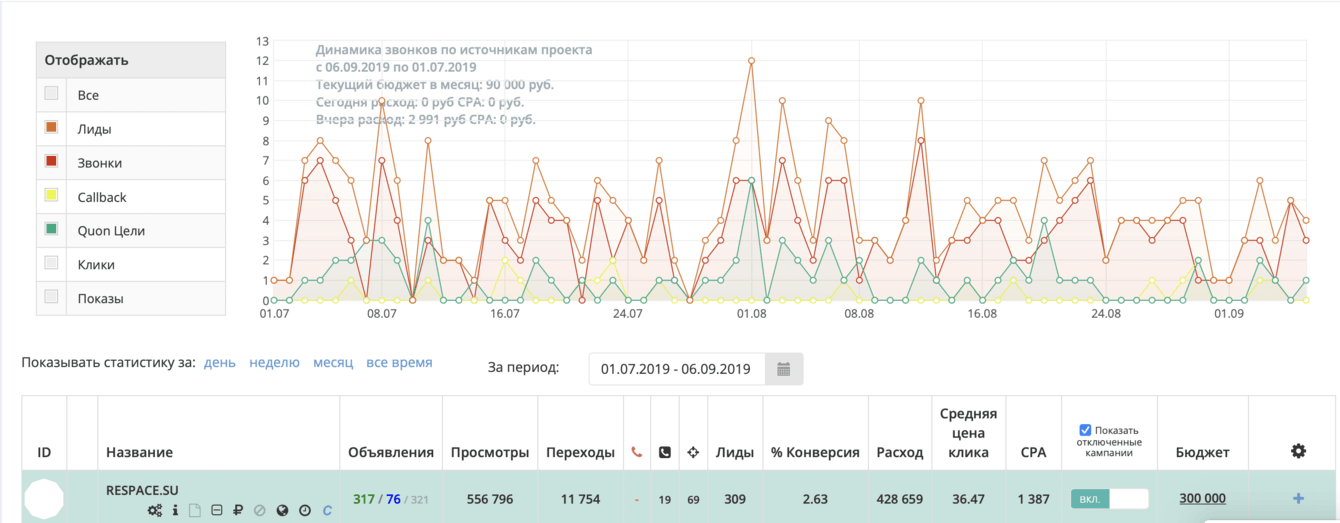
Task: Show statistics for месяц
Action: [333, 363]
